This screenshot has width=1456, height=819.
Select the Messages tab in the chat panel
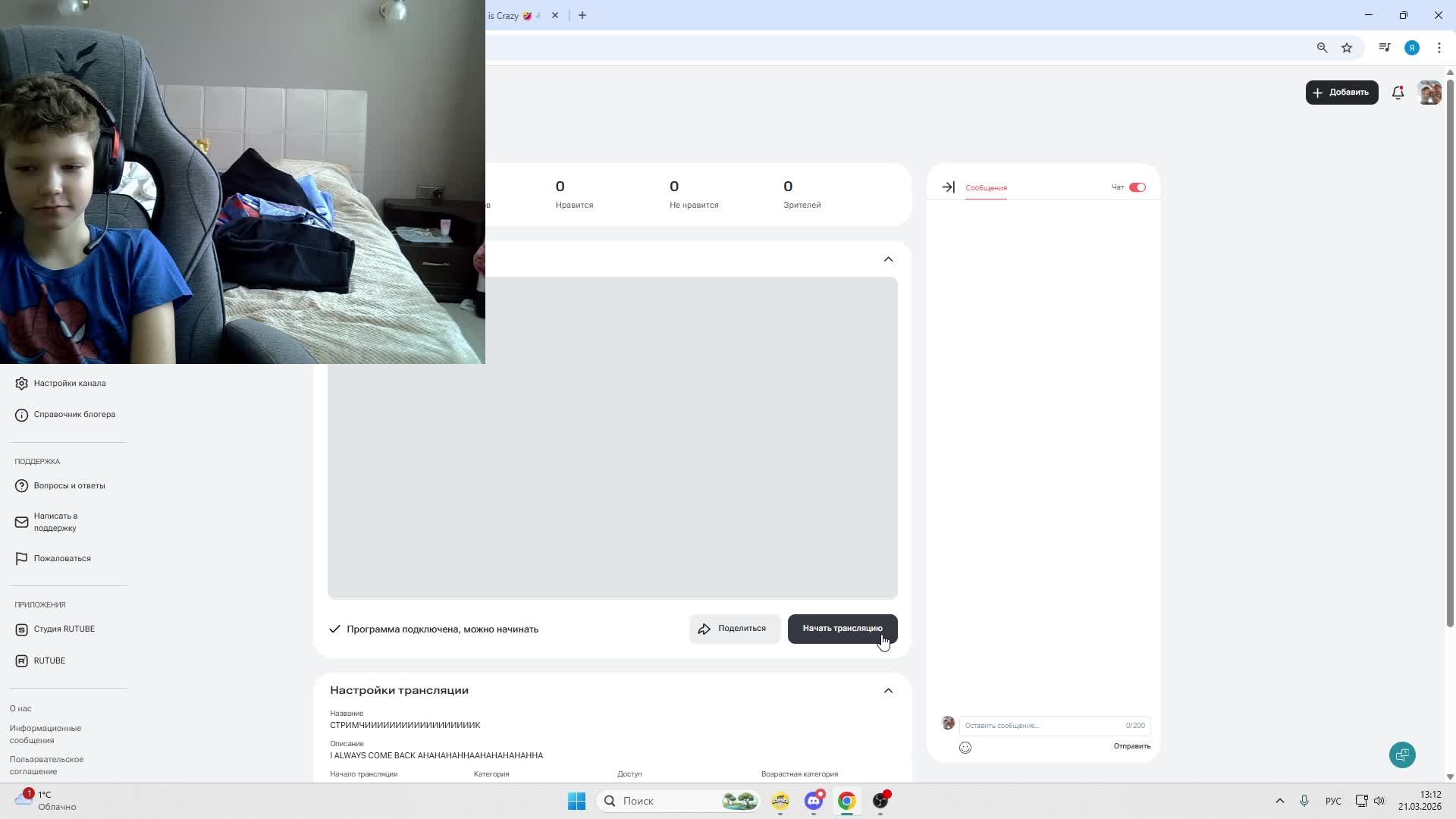tap(986, 188)
